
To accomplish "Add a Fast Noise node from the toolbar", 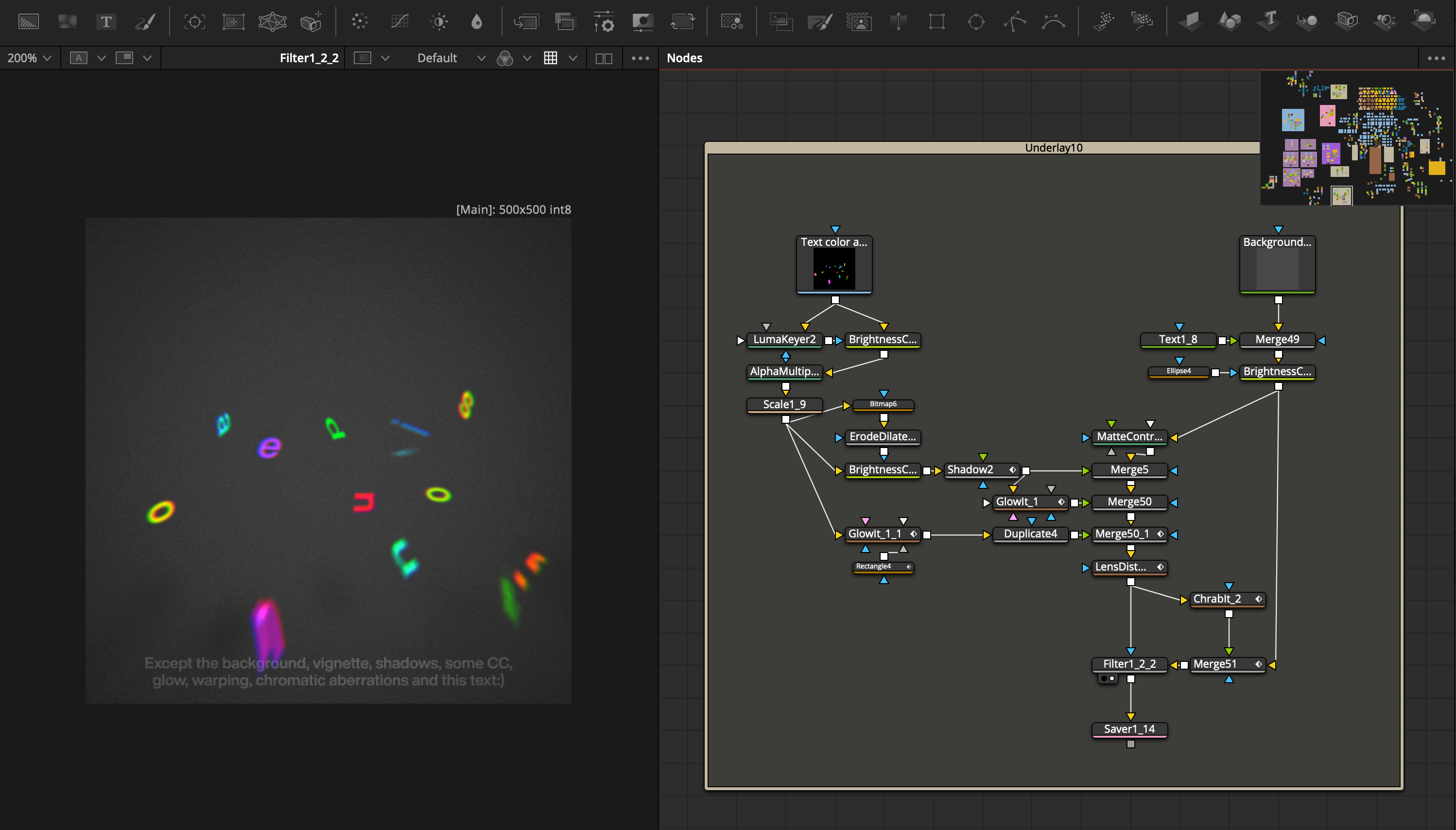I will click(67, 22).
